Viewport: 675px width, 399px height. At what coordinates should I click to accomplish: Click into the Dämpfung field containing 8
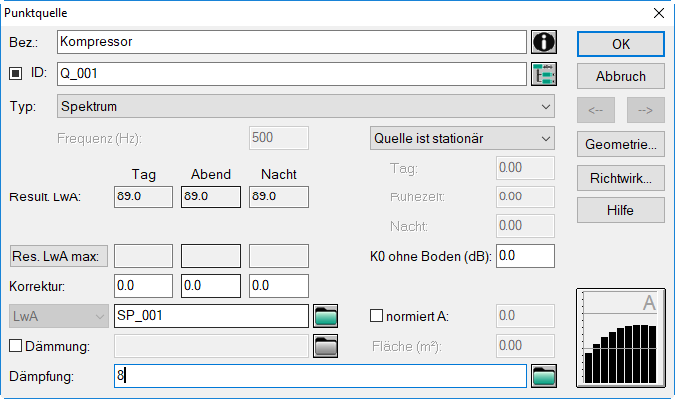click(320, 376)
